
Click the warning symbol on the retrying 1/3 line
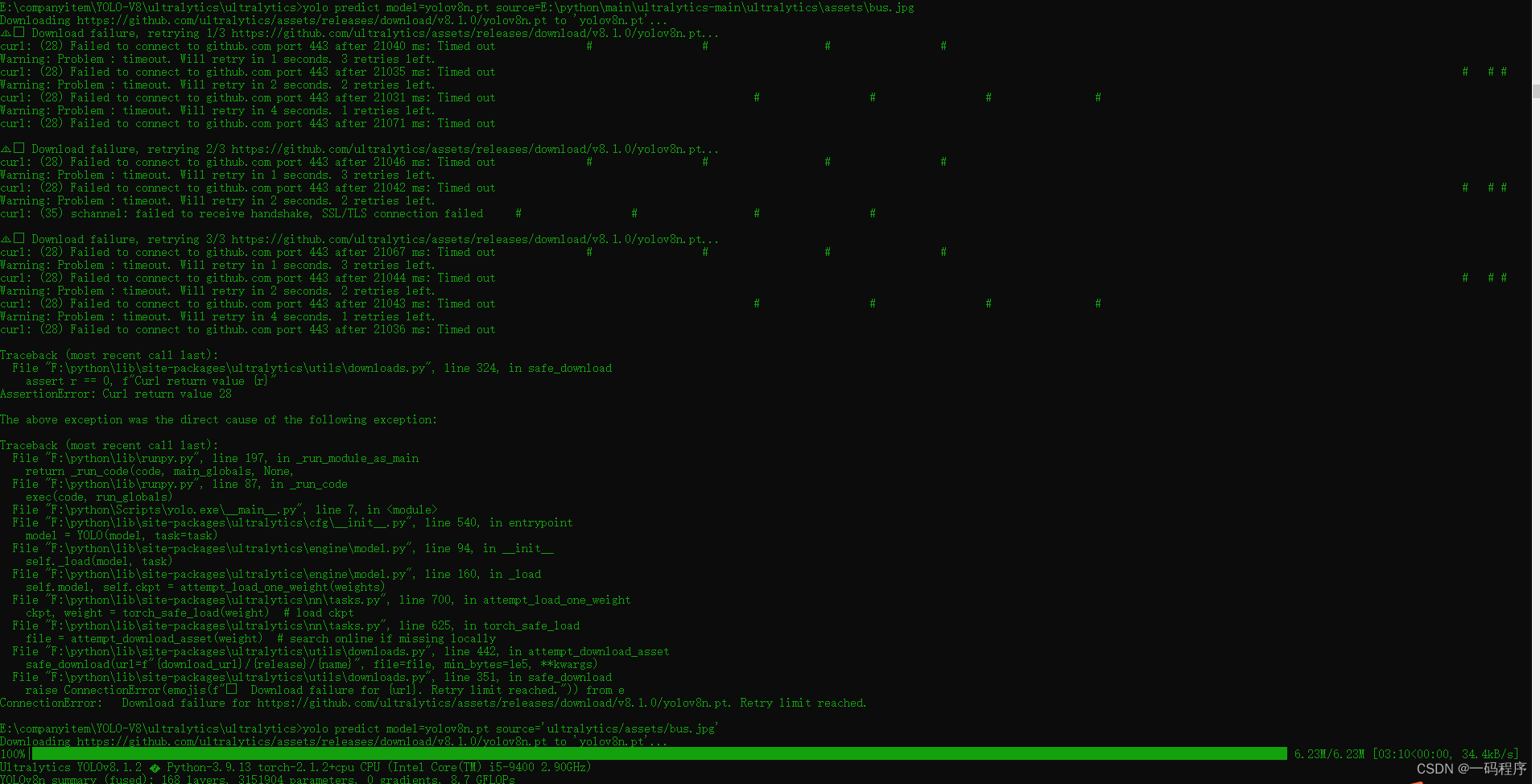click(6, 33)
